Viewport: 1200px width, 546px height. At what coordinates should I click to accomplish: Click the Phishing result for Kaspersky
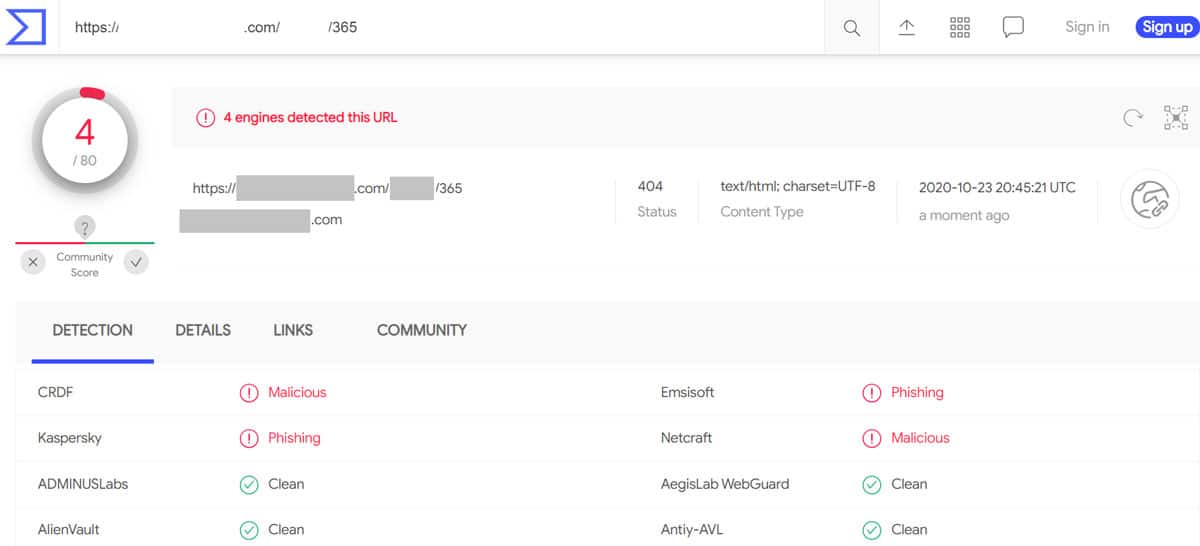(294, 438)
